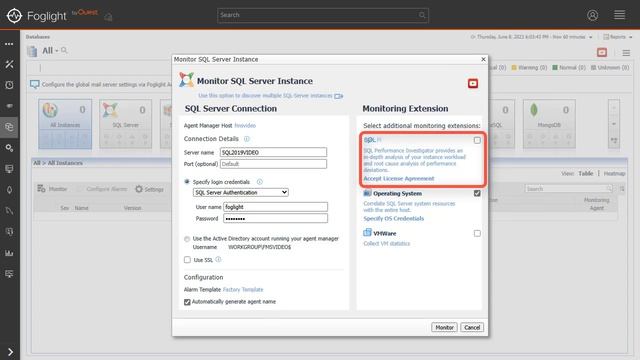
Task: Open the wrench tools sidebar icon
Action: 9,64
